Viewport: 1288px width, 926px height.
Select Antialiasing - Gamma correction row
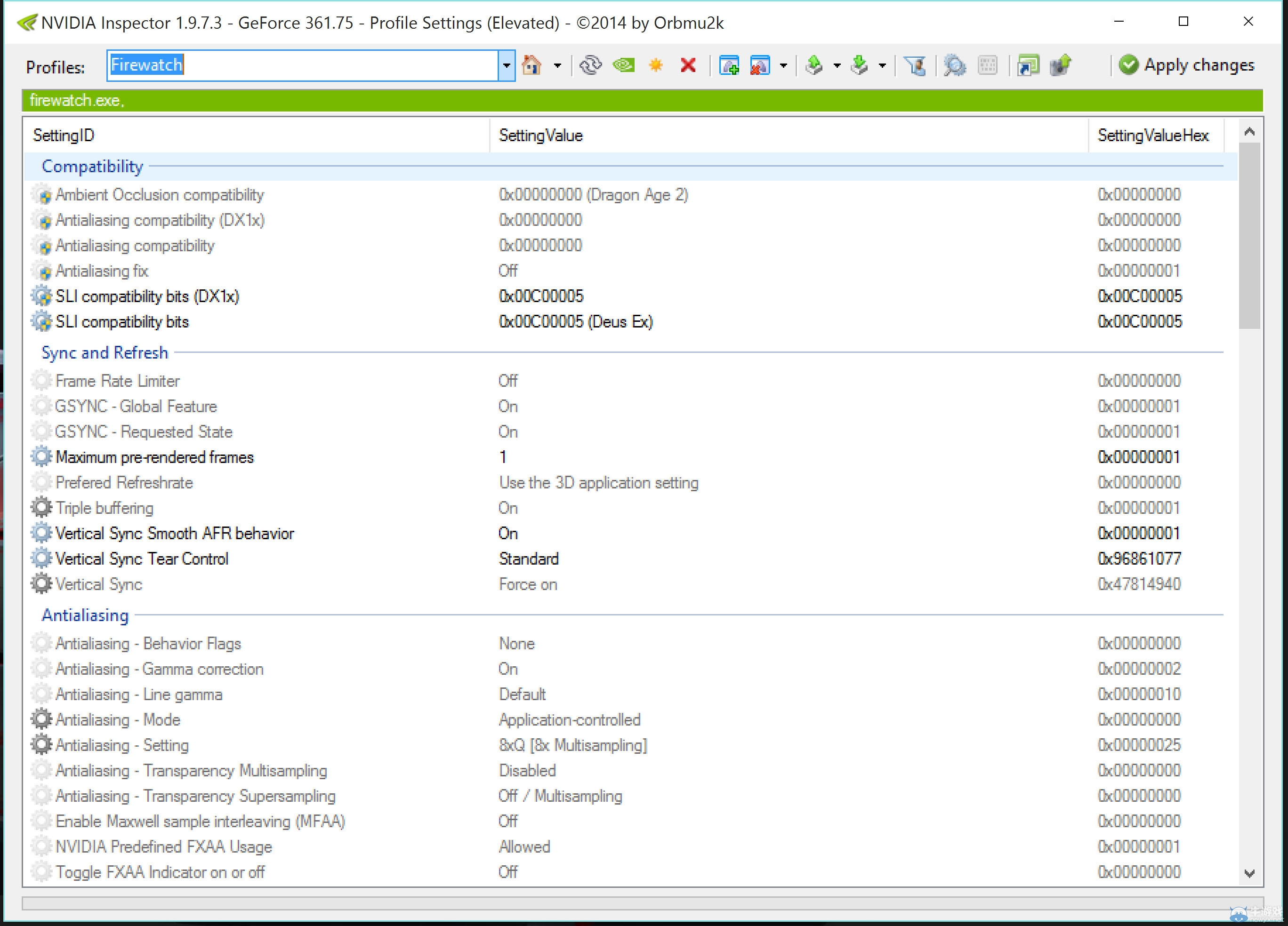coord(630,669)
